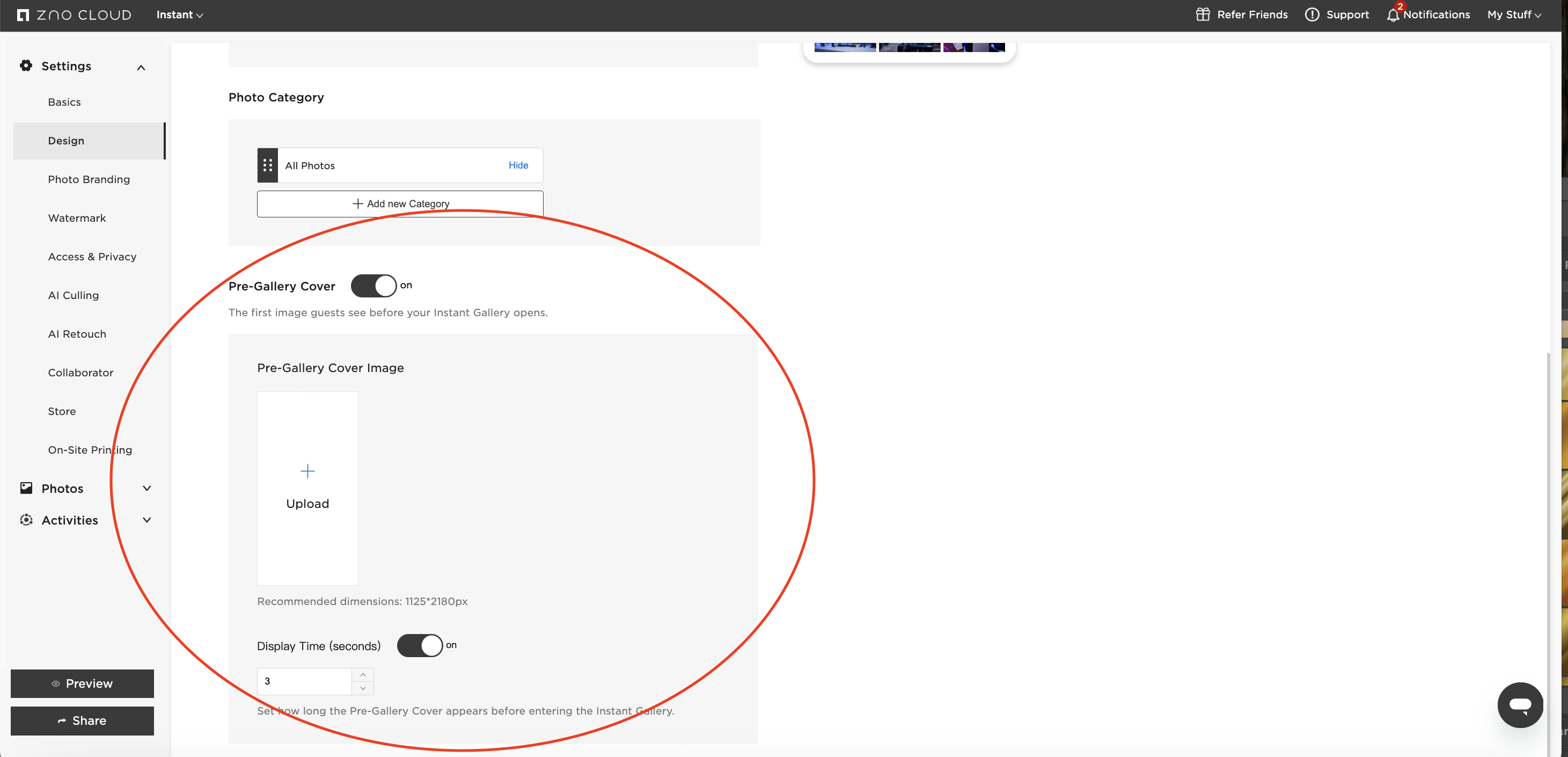The width and height of the screenshot is (1568, 757).
Task: Disable the Display Time toggle
Action: (420, 645)
